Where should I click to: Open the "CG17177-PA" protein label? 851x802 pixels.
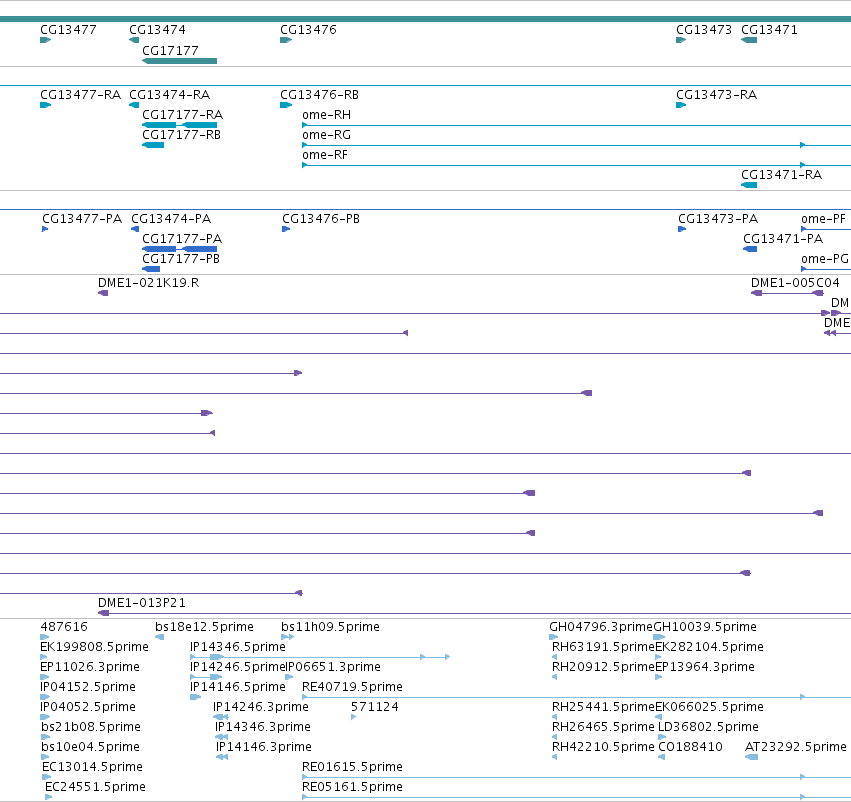[x=182, y=239]
